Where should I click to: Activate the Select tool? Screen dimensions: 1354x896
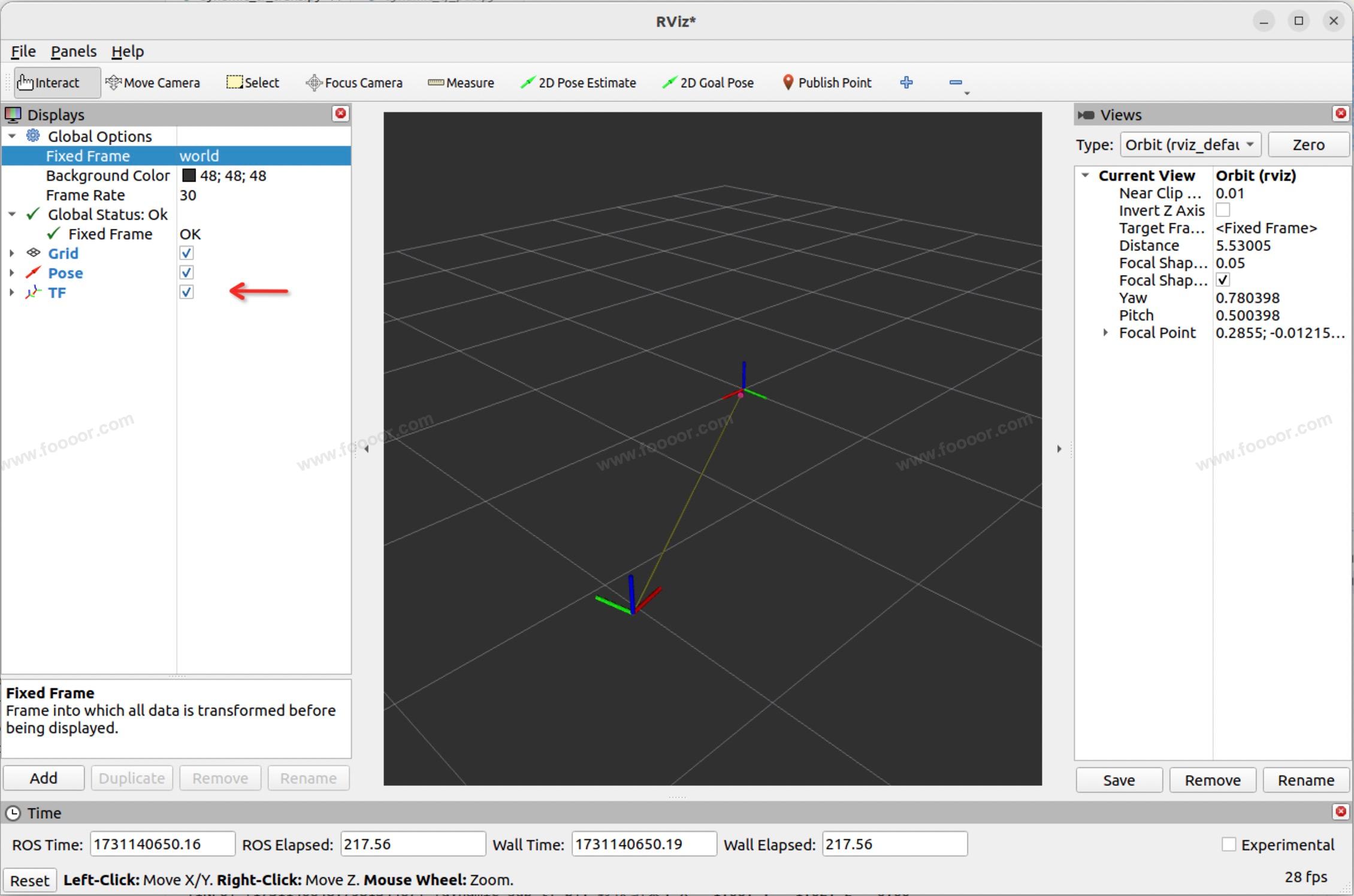[x=253, y=83]
